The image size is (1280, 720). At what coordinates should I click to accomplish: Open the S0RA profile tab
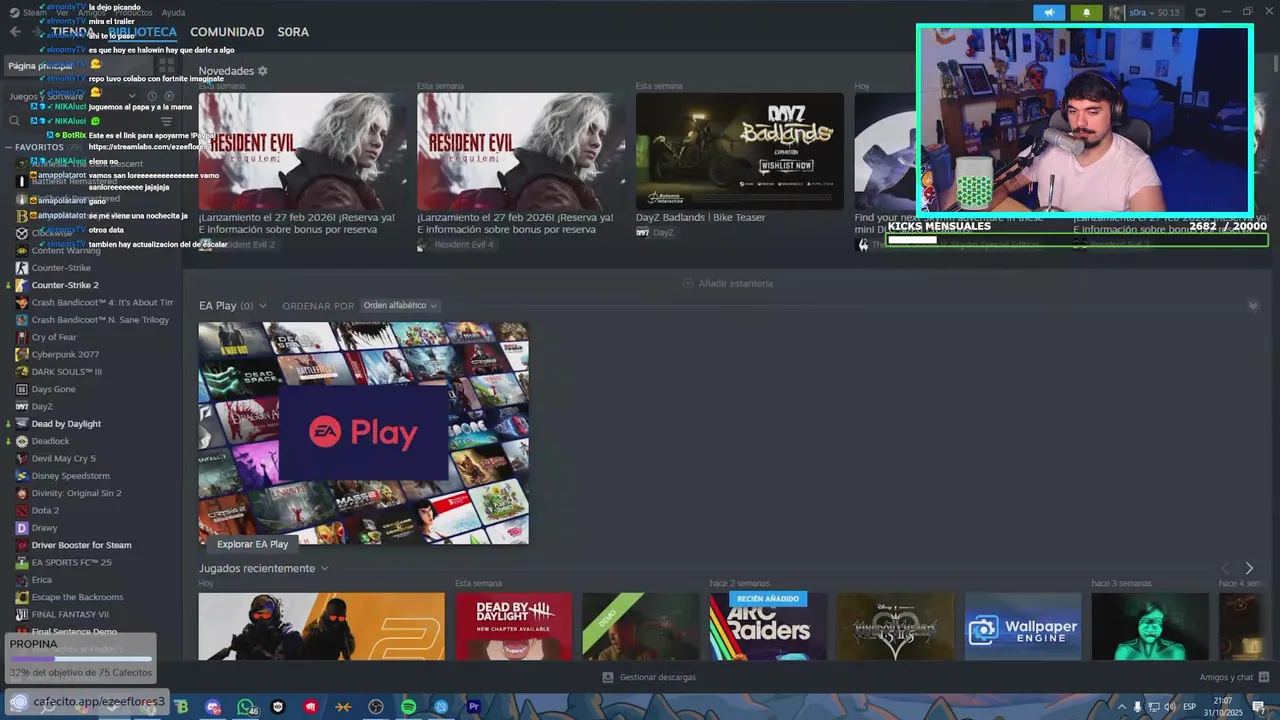click(293, 32)
